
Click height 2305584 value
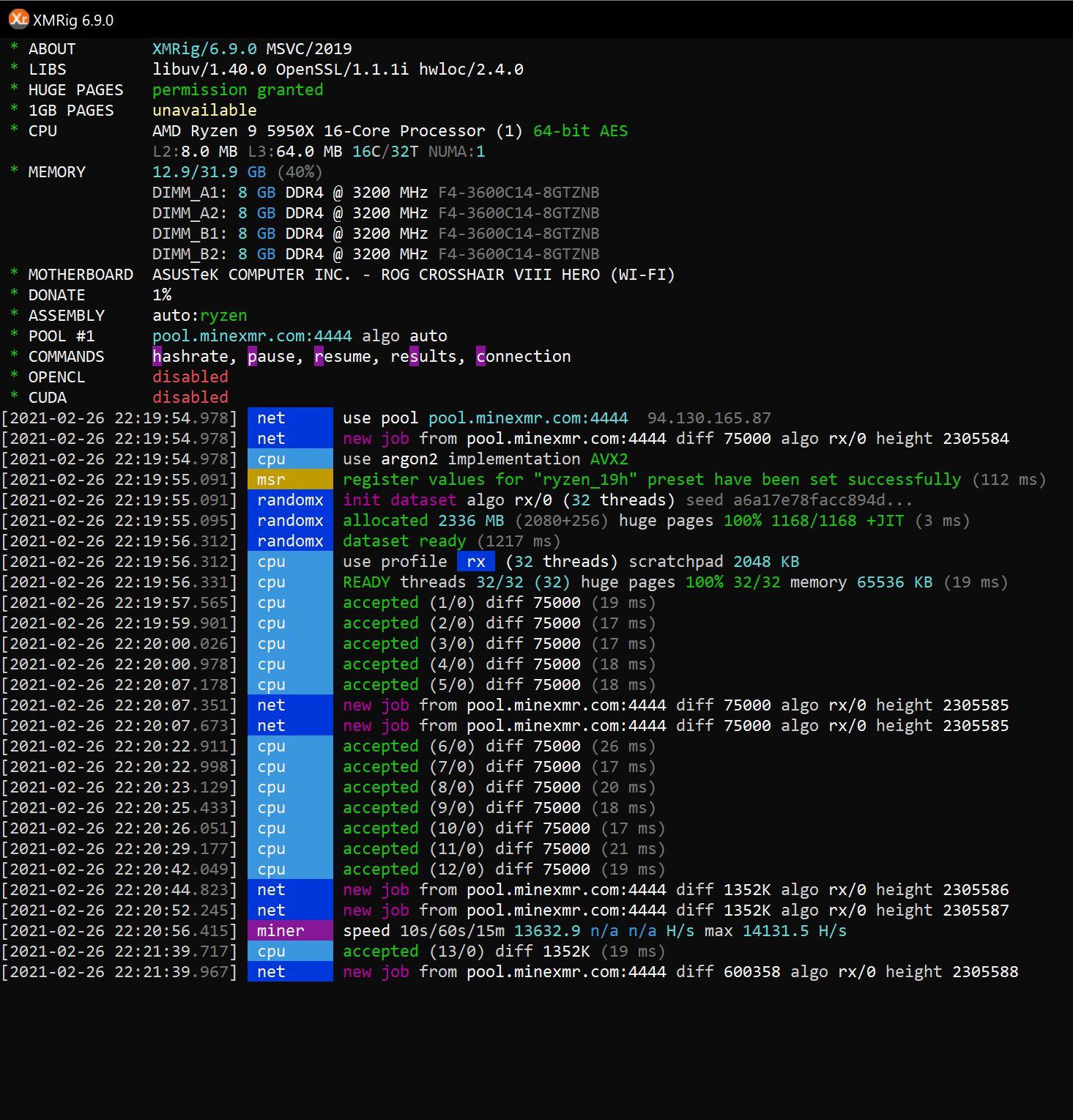point(976,438)
